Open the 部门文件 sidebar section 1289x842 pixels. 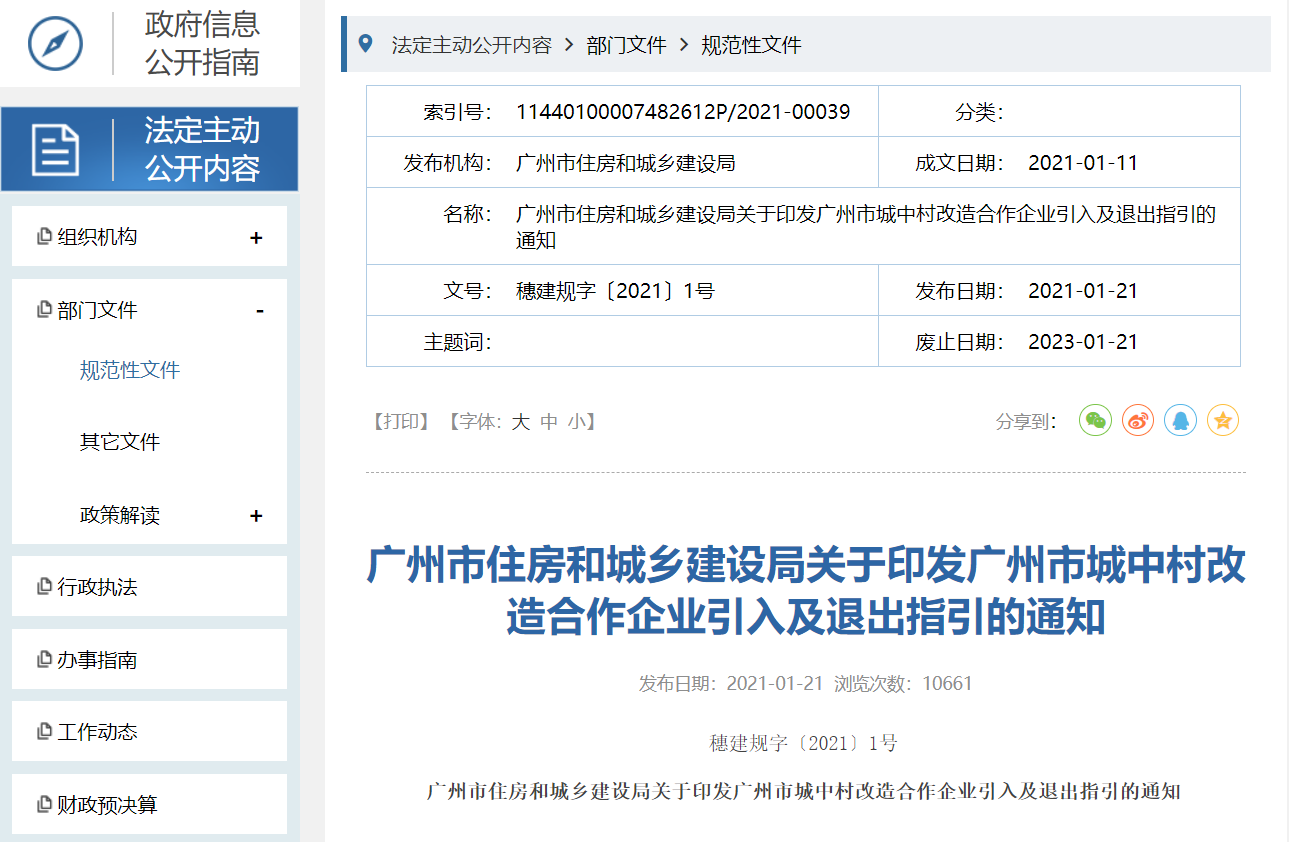click(97, 310)
